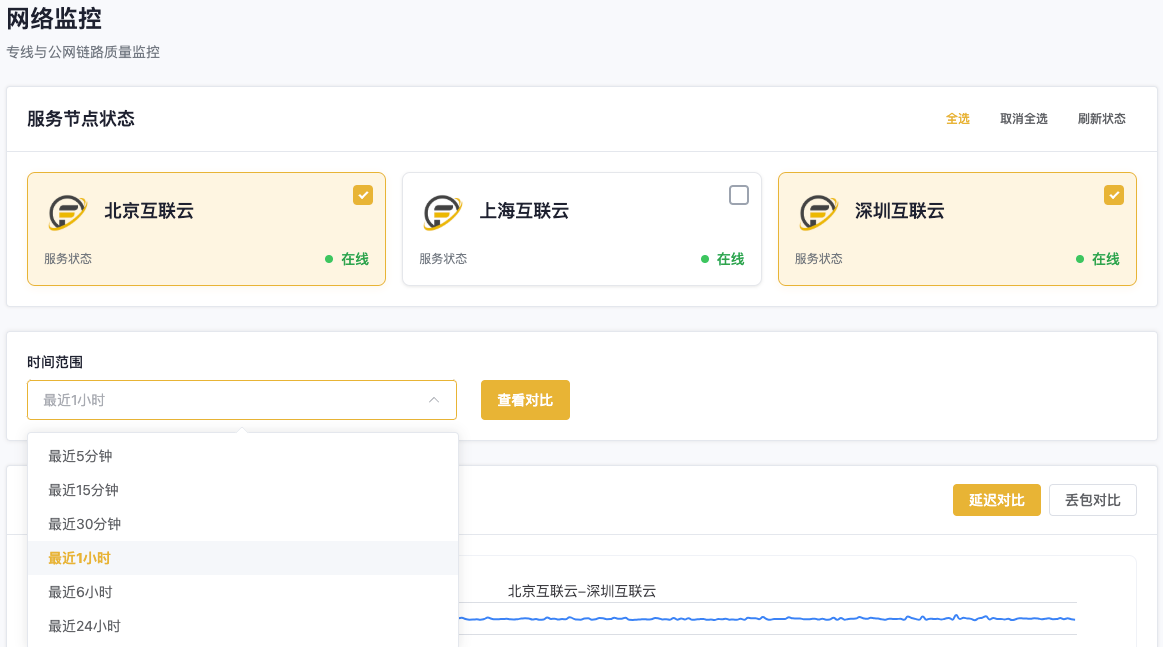Choose 最近24小时 time range option
This screenshot has width=1163, height=647.
(x=84, y=626)
